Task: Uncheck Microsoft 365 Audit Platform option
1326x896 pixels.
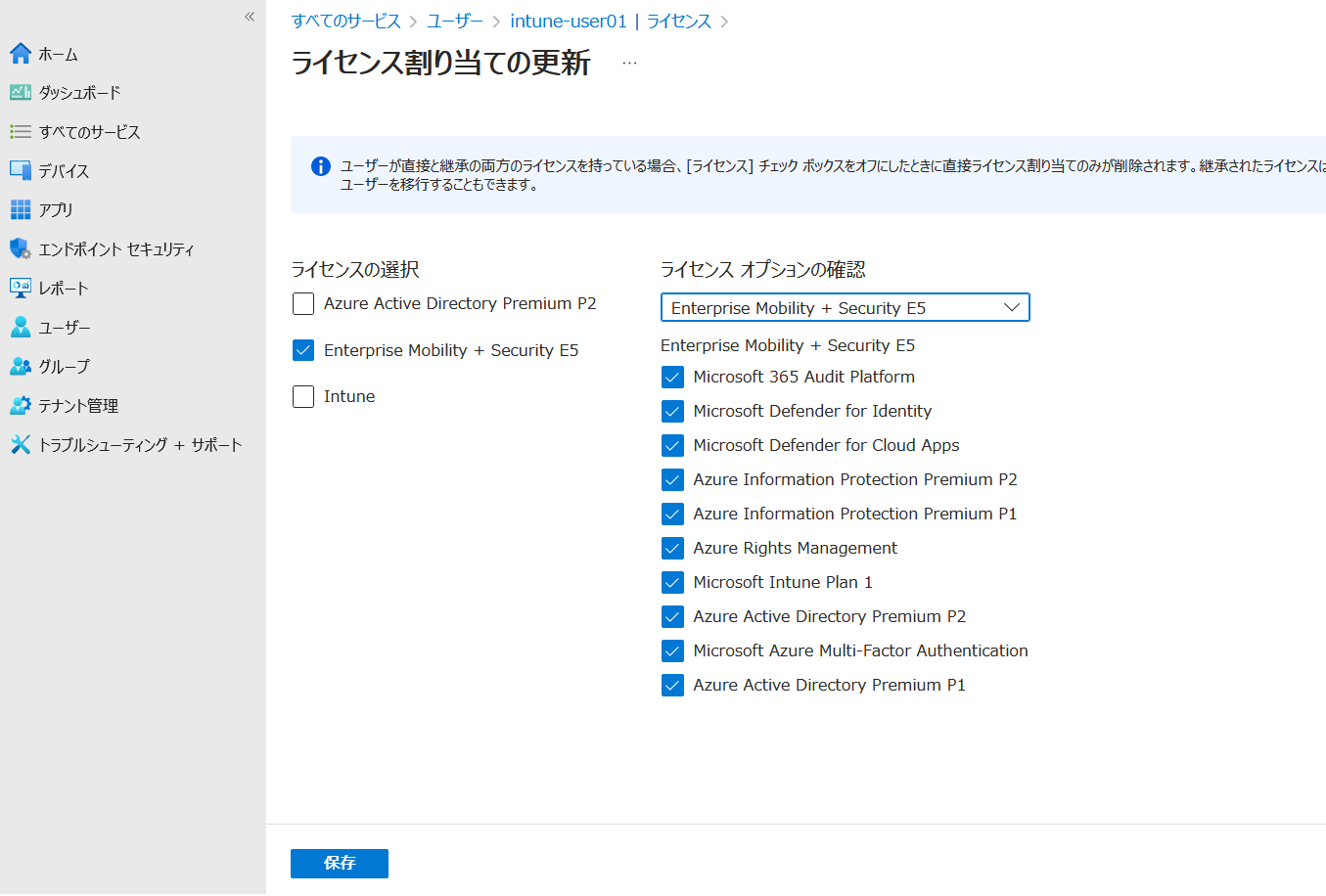Action: pyautogui.click(x=672, y=377)
